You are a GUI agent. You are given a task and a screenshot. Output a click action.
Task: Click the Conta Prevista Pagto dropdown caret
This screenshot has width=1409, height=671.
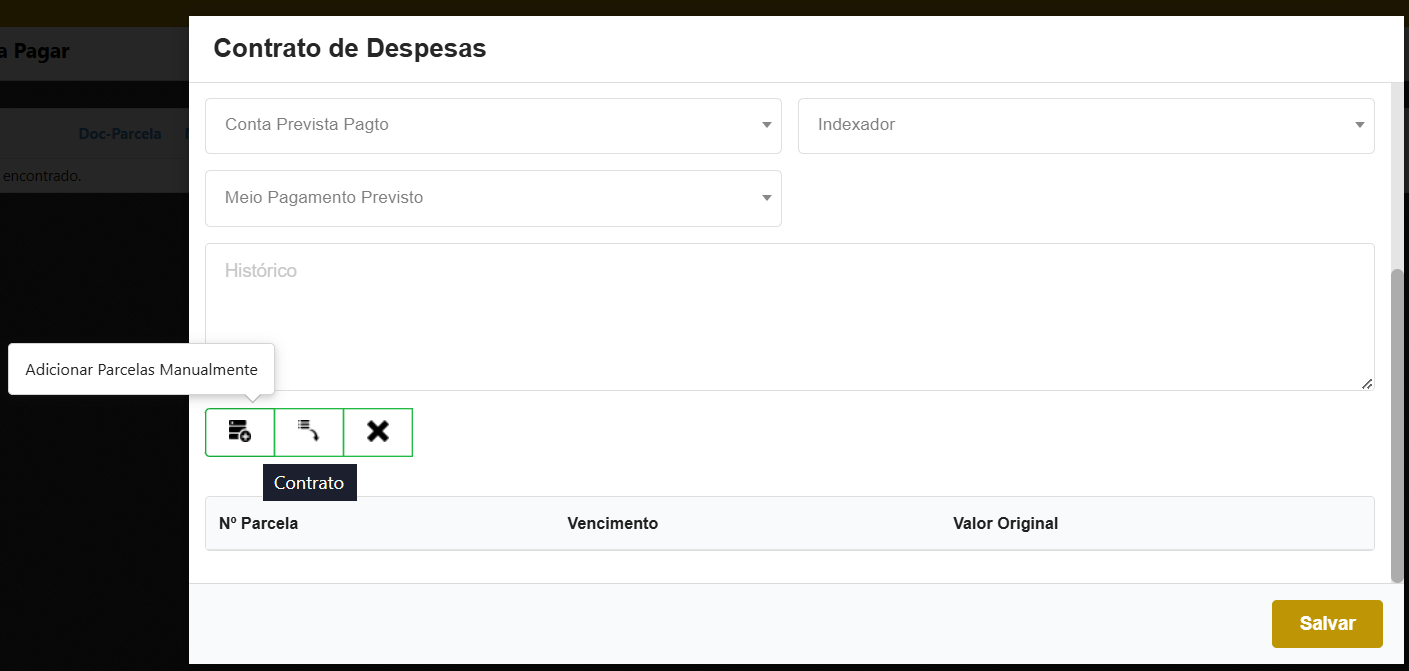coord(766,125)
